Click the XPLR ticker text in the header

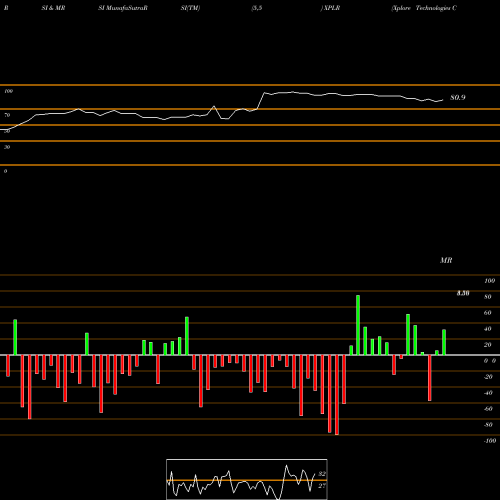[331, 8]
